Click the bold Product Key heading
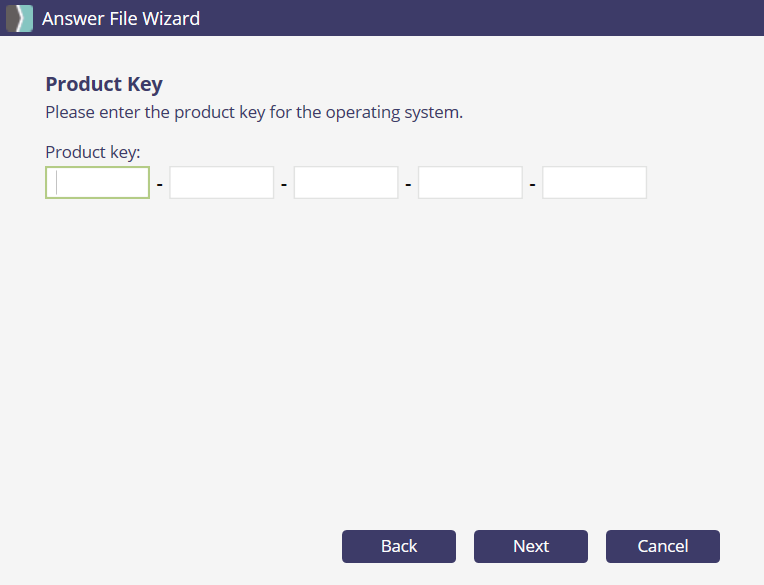 coord(104,84)
